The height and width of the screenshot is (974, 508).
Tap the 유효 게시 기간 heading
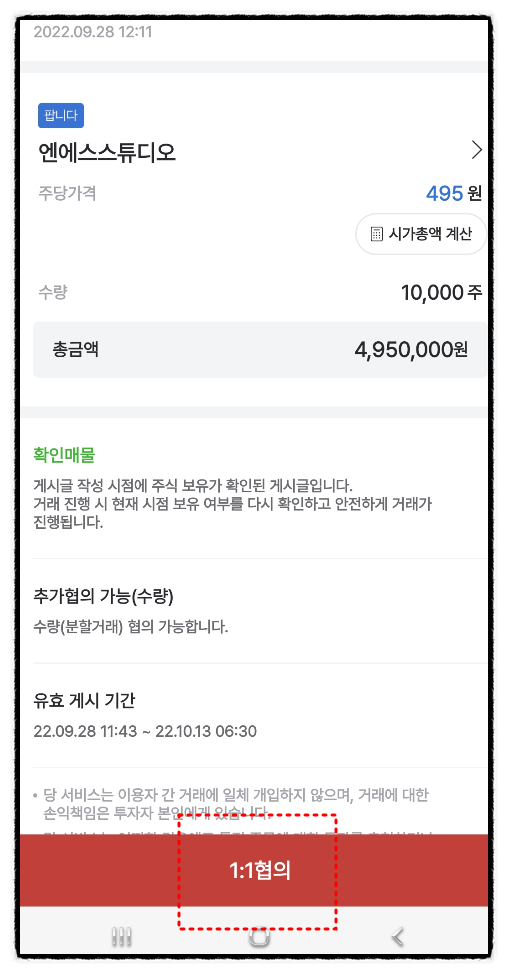[x=84, y=701]
